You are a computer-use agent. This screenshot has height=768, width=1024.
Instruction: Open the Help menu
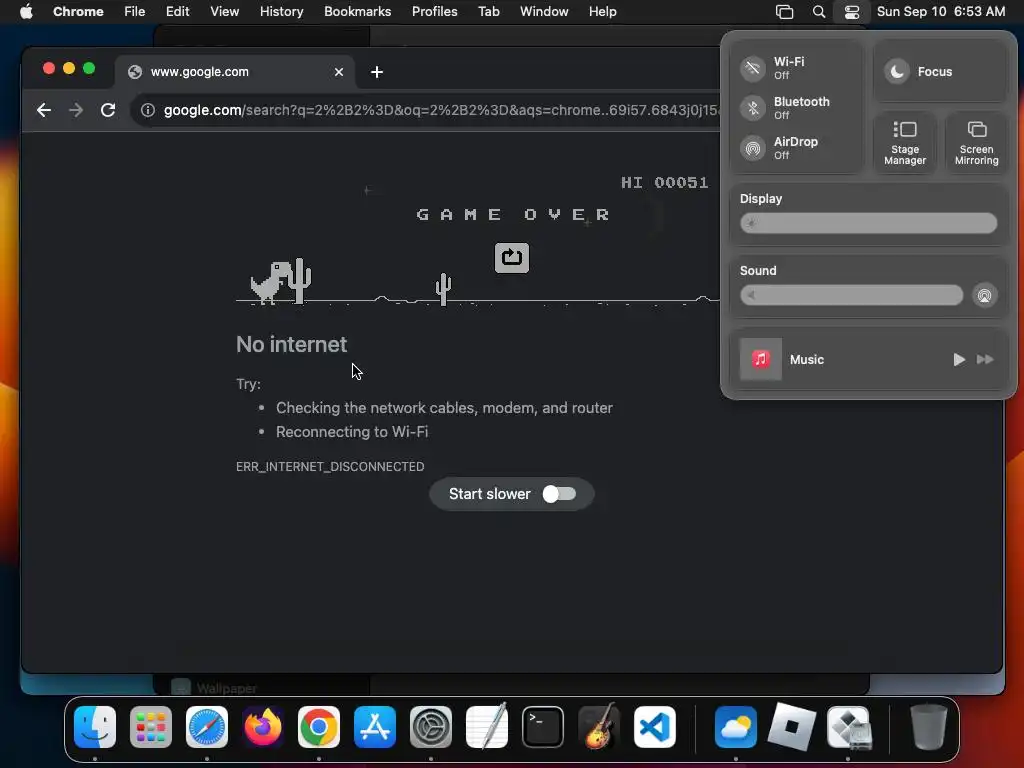coord(602,12)
